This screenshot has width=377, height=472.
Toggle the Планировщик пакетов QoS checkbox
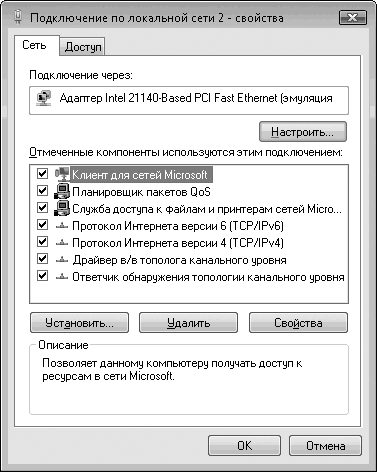[x=42, y=191]
